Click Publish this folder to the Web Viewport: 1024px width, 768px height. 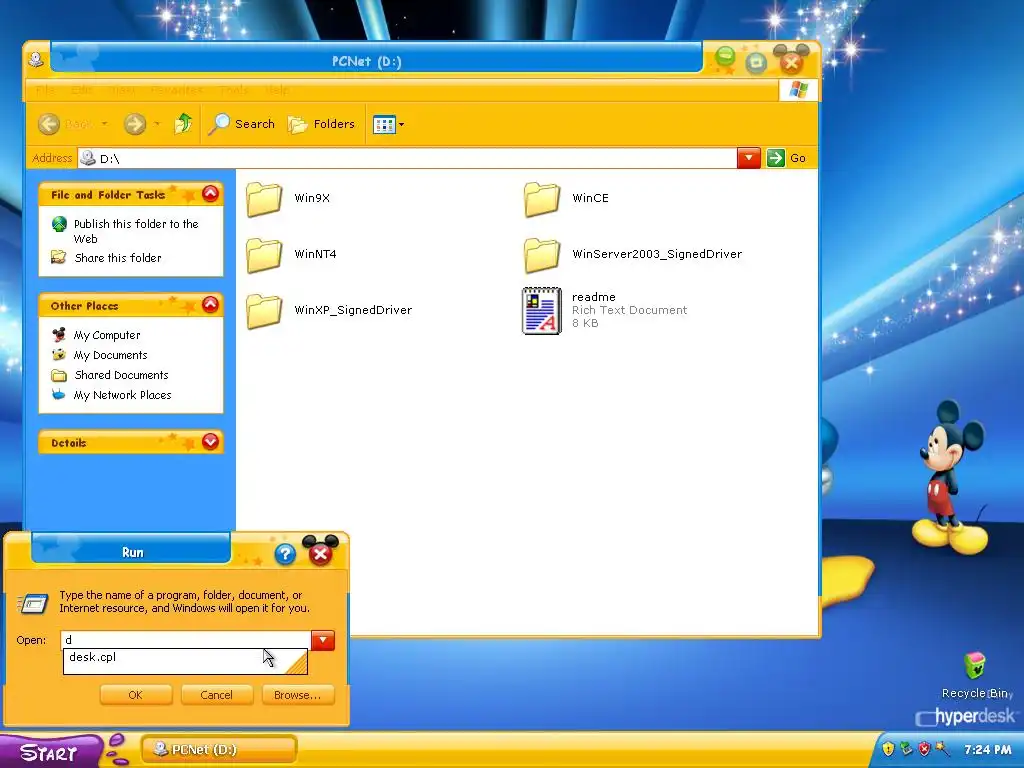pos(136,231)
